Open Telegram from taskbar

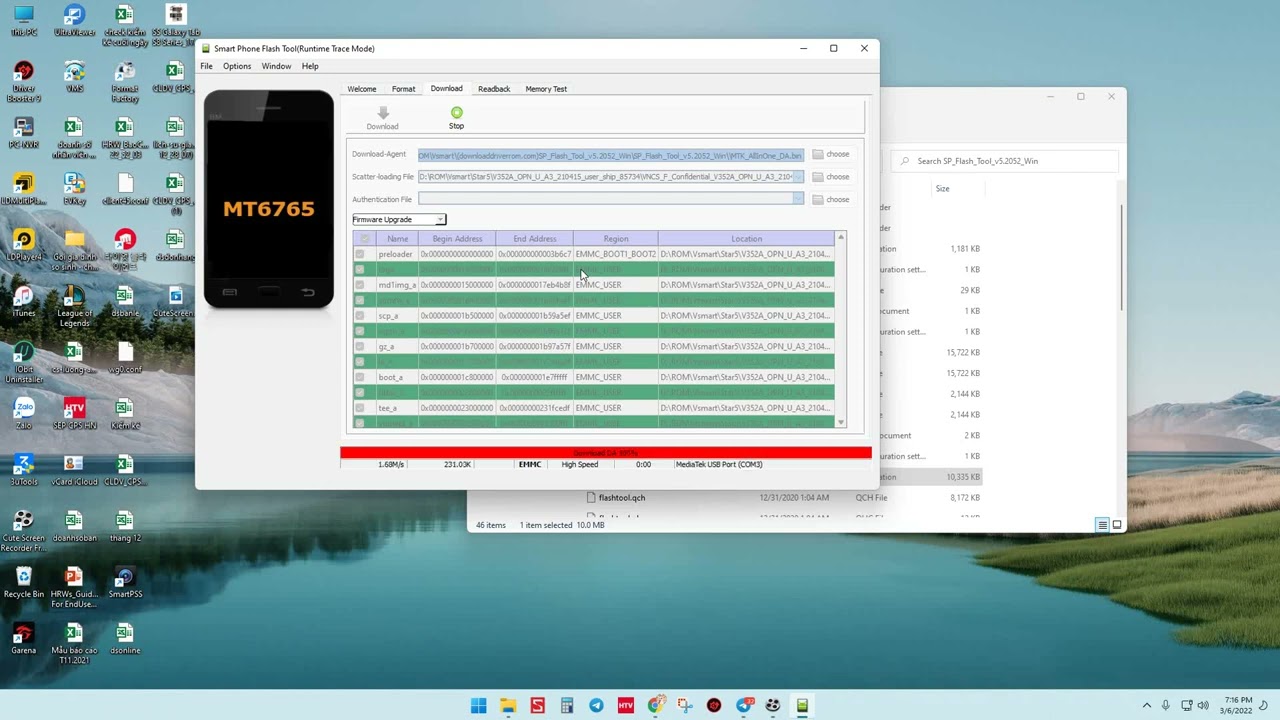click(596, 705)
